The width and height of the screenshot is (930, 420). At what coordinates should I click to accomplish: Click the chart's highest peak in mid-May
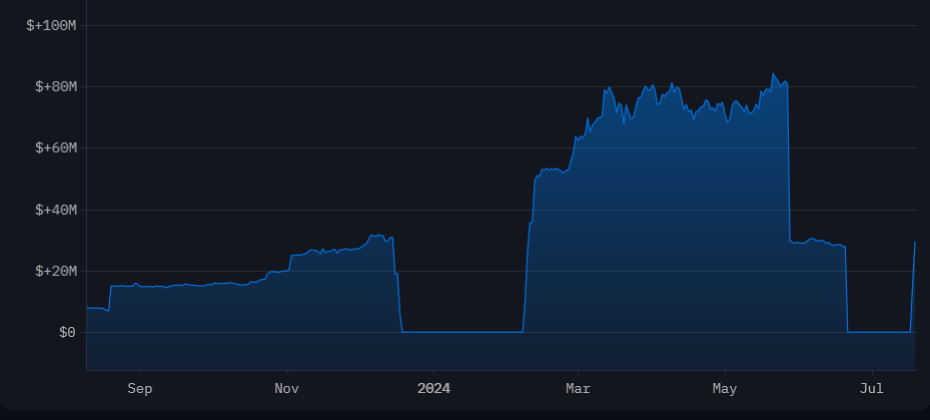tap(773, 74)
